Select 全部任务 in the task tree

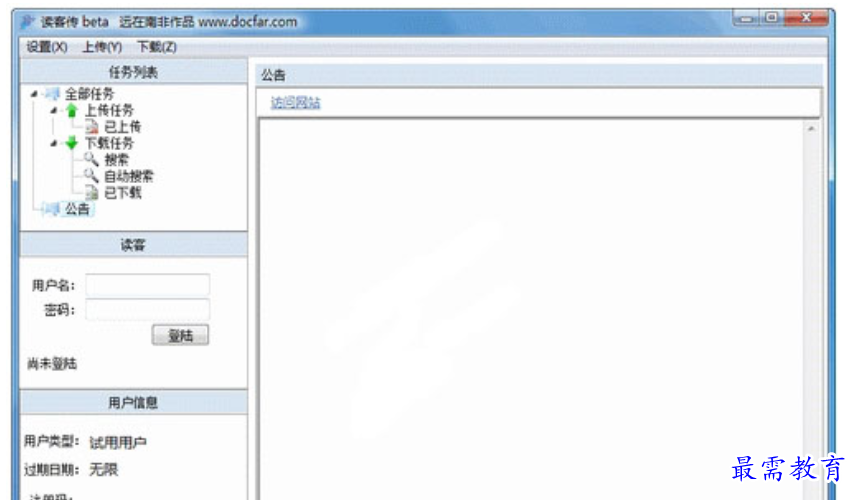[x=90, y=94]
